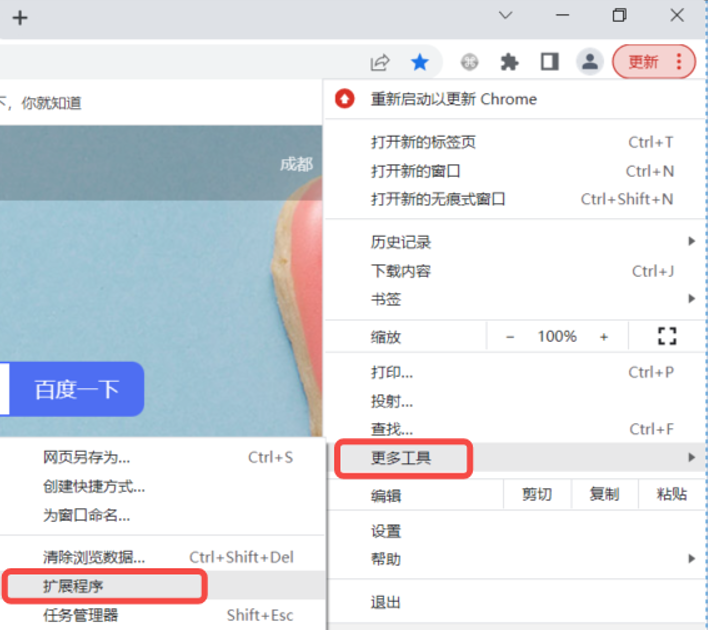Expand the 帮助 submenu
The width and height of the screenshot is (708, 630).
pyautogui.click(x=515, y=559)
